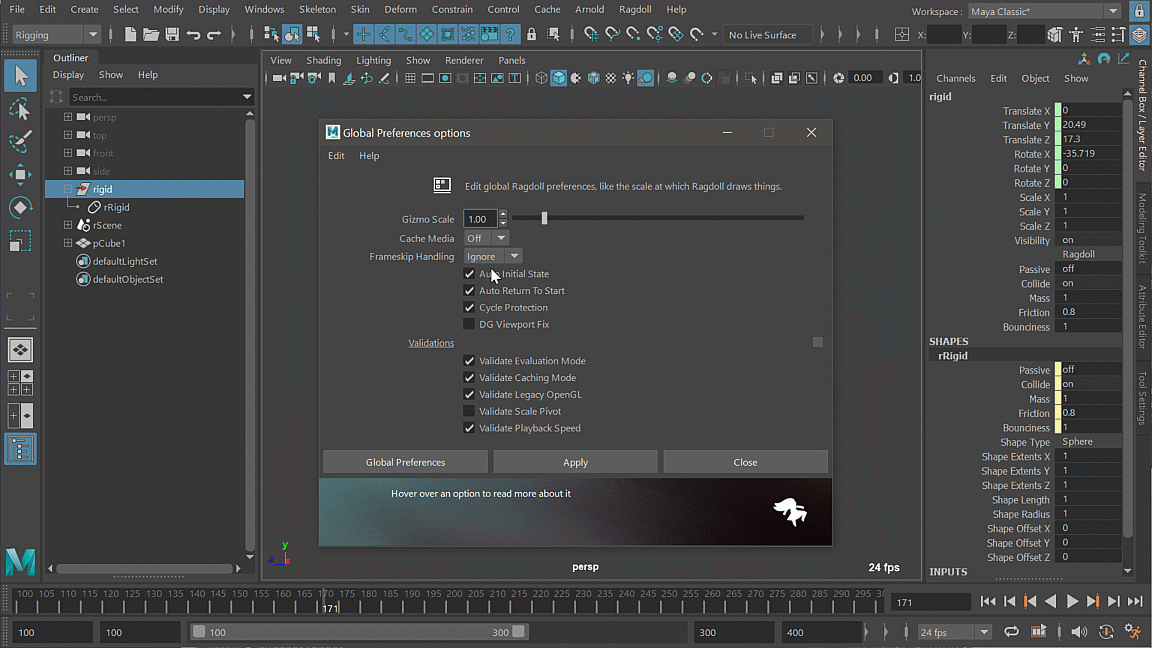This screenshot has width=1152, height=648.
Task: Click the lock icon at top right
Action: click(x=1140, y=11)
